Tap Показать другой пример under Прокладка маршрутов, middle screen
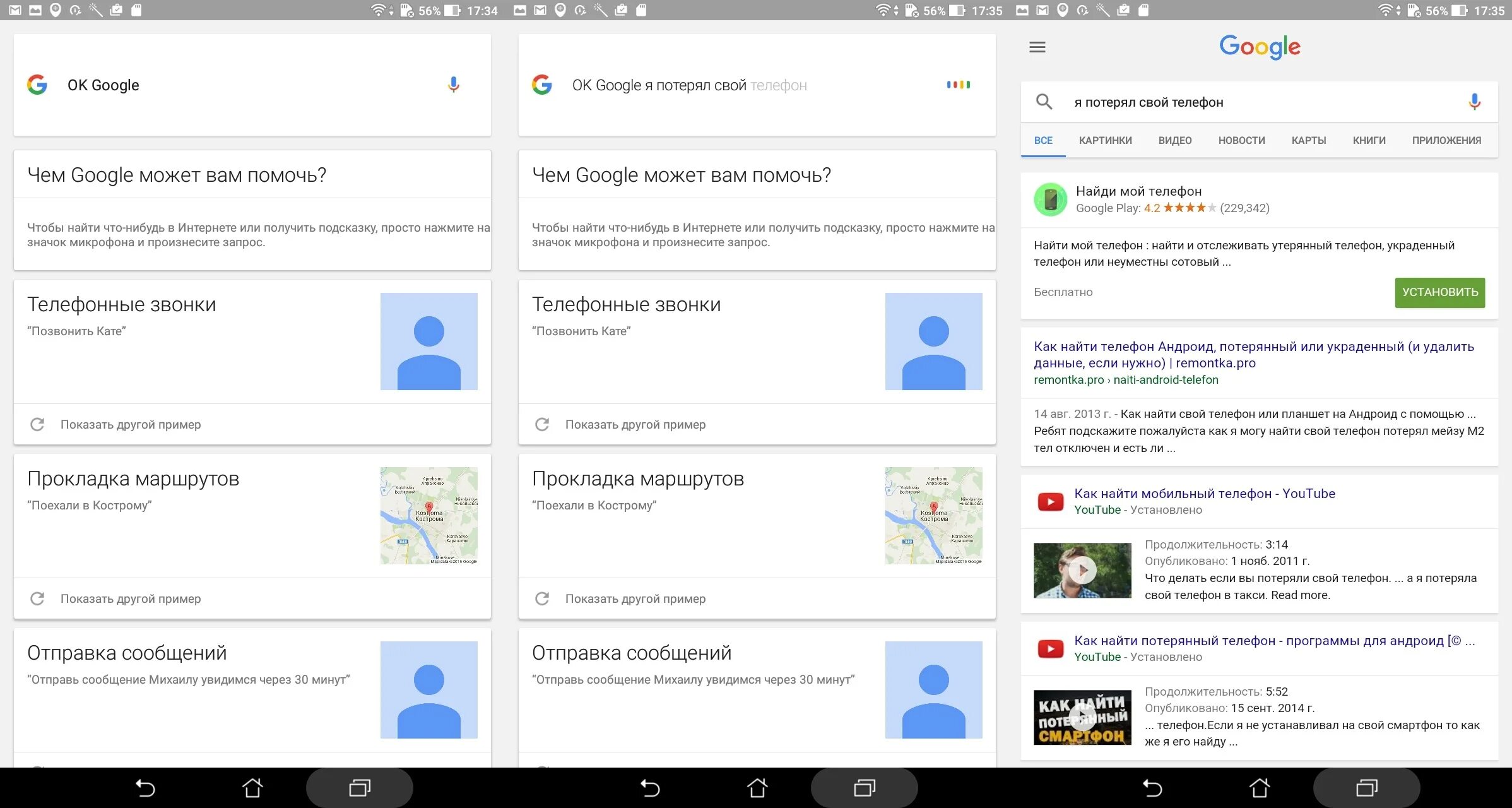Viewport: 1512px width, 808px height. (635, 598)
